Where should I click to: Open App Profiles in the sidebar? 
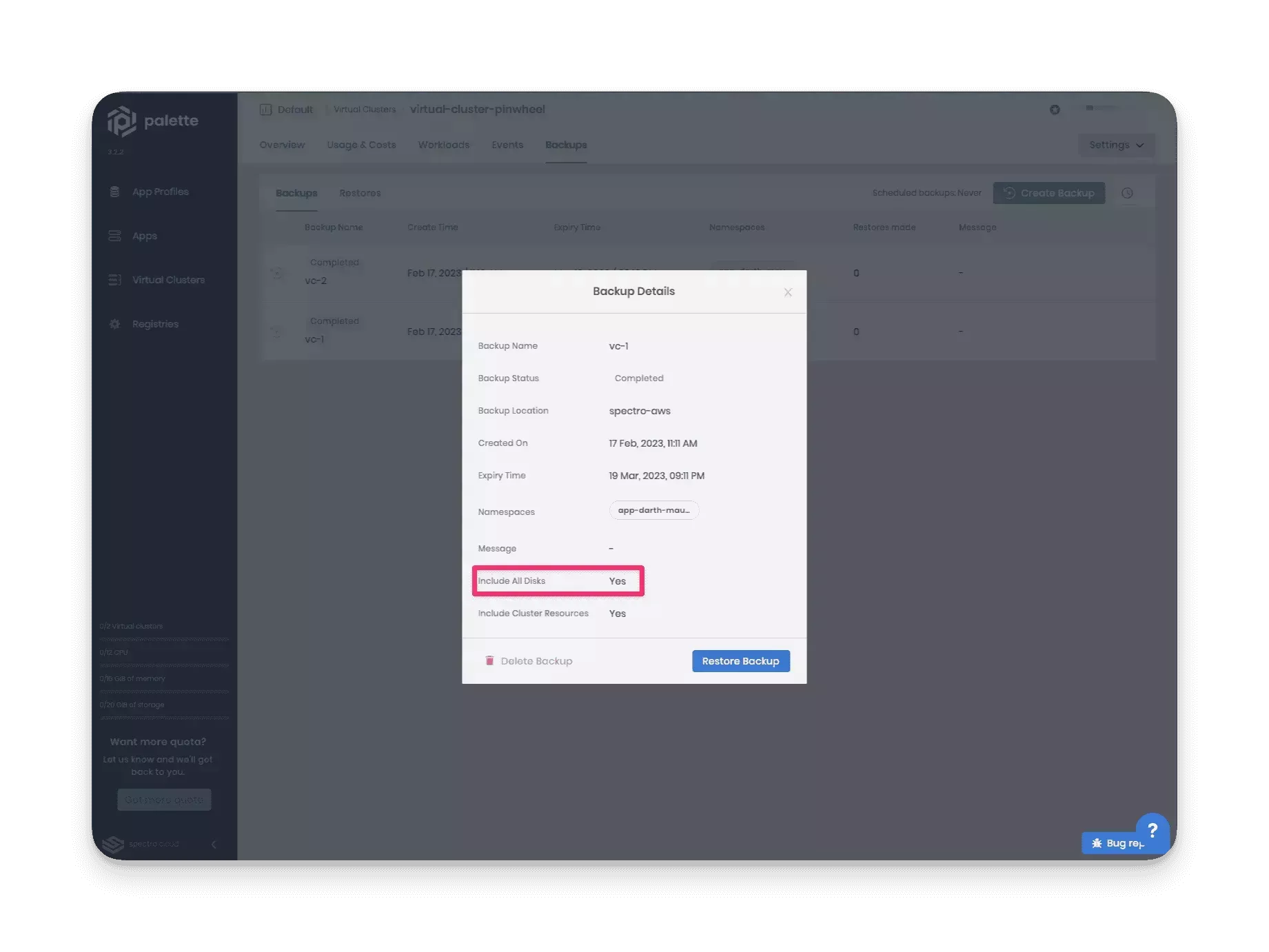pos(160,192)
